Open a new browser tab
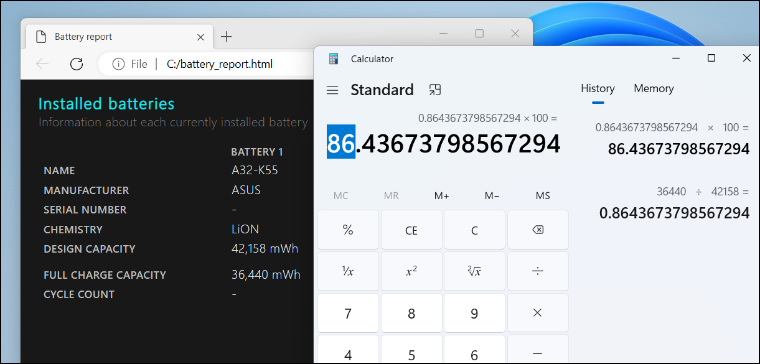This screenshot has width=760, height=364. coord(226,37)
